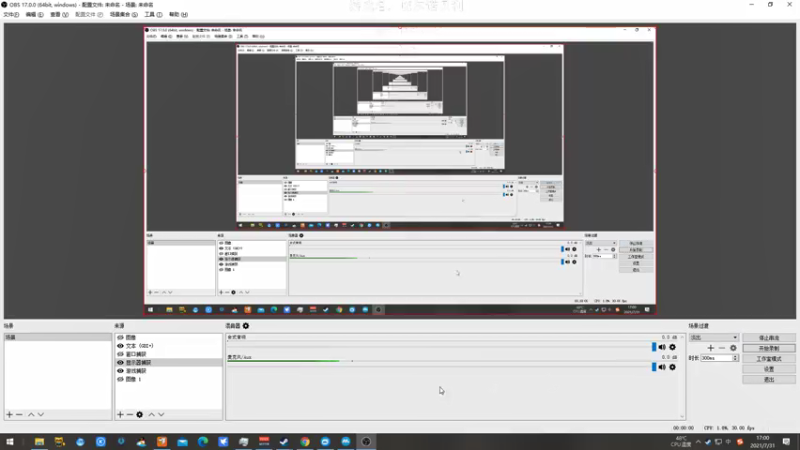Open Microsoft Edge from the taskbar
The width and height of the screenshot is (800, 450).
pos(203,442)
